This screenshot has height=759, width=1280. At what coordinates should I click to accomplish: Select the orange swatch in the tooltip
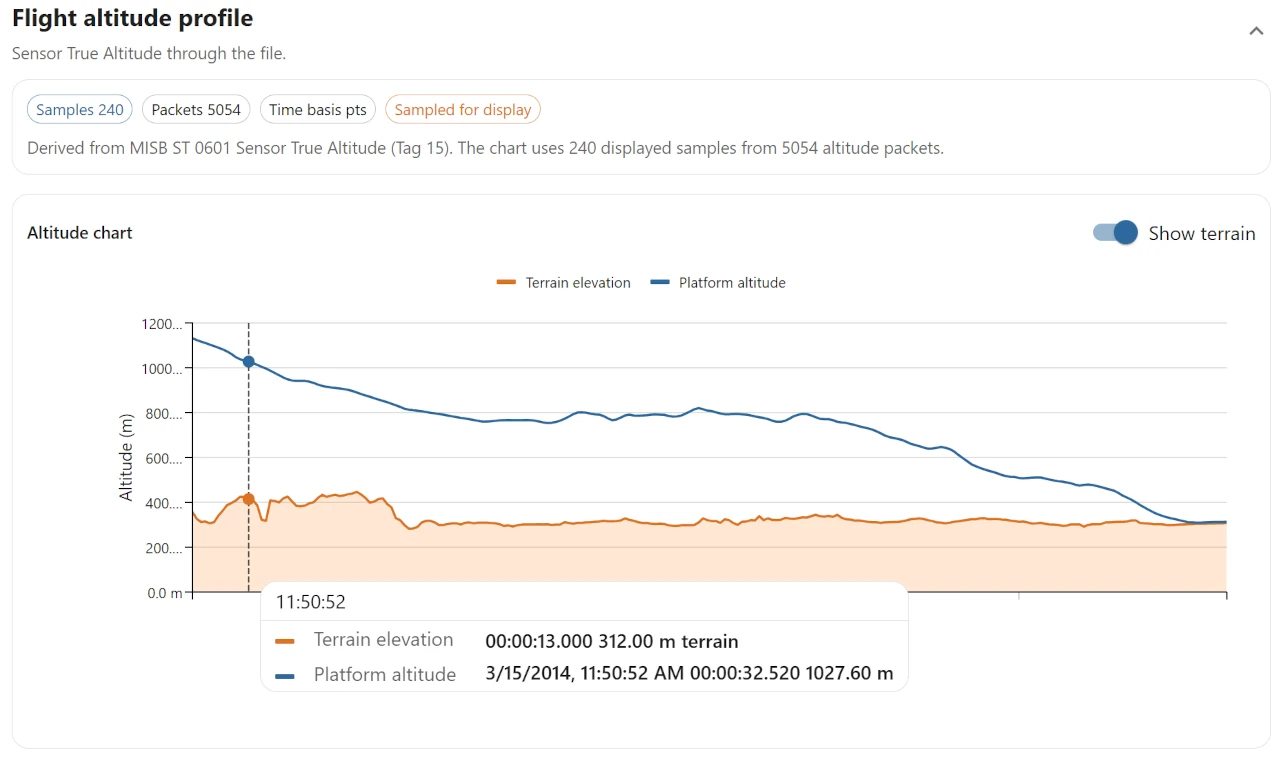coord(284,639)
